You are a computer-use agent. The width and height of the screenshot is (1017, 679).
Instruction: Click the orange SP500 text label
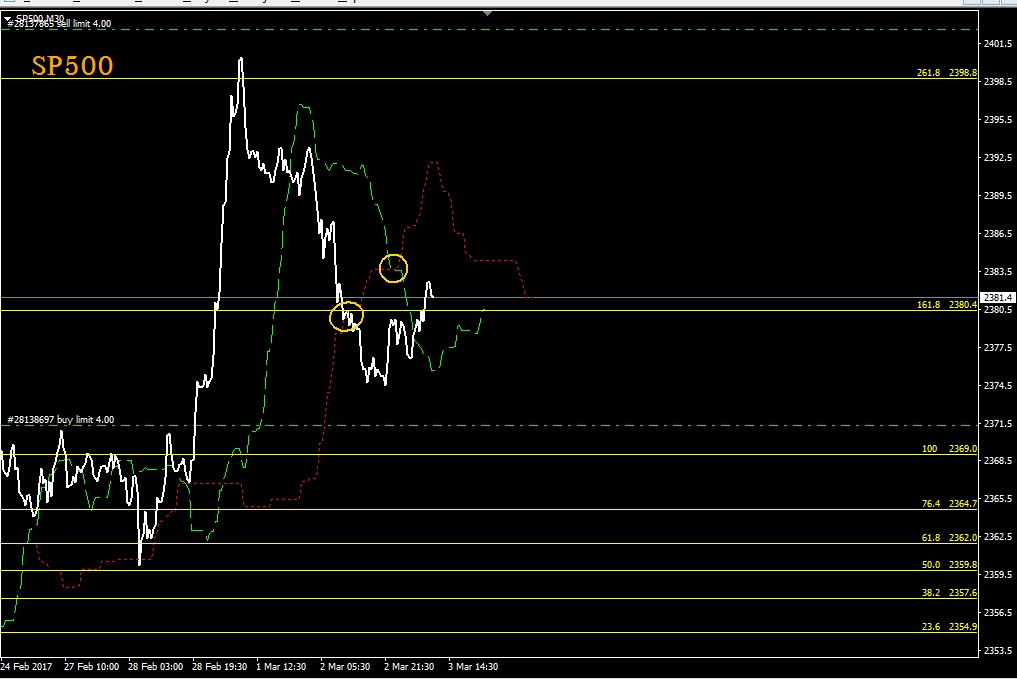pyautogui.click(x=73, y=66)
